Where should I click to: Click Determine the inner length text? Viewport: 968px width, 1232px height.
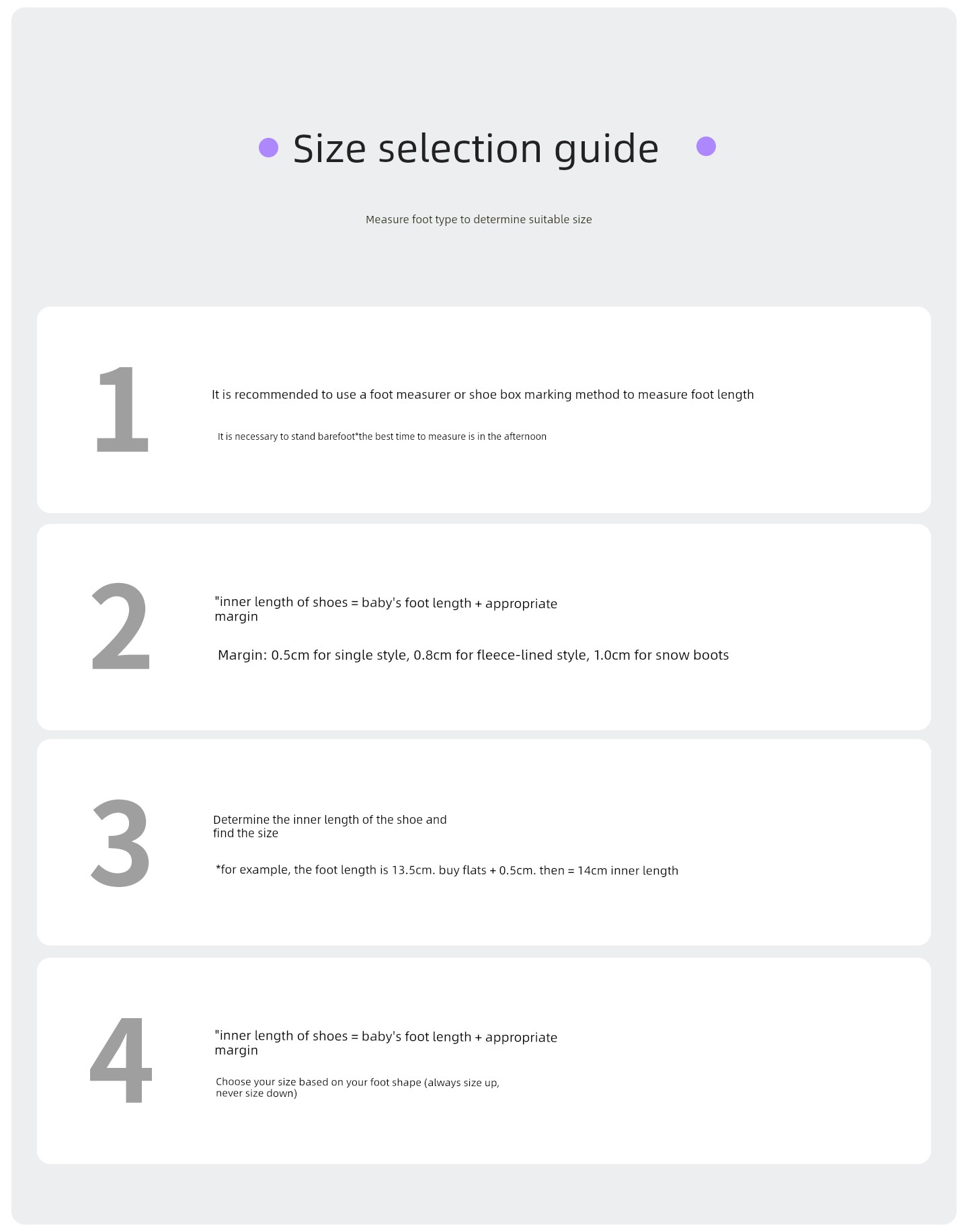(330, 826)
